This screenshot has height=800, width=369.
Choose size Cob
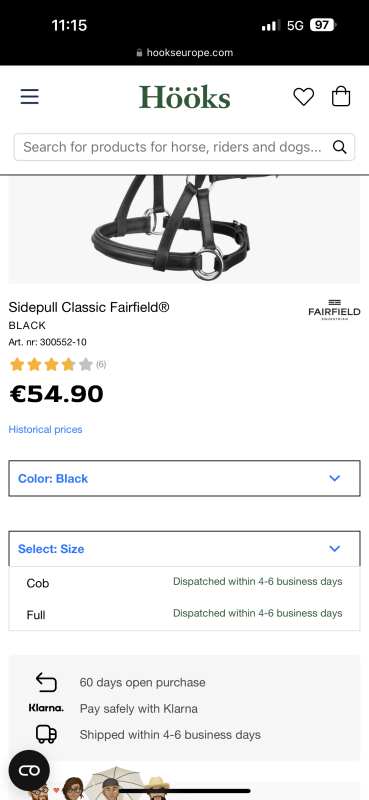(184, 583)
